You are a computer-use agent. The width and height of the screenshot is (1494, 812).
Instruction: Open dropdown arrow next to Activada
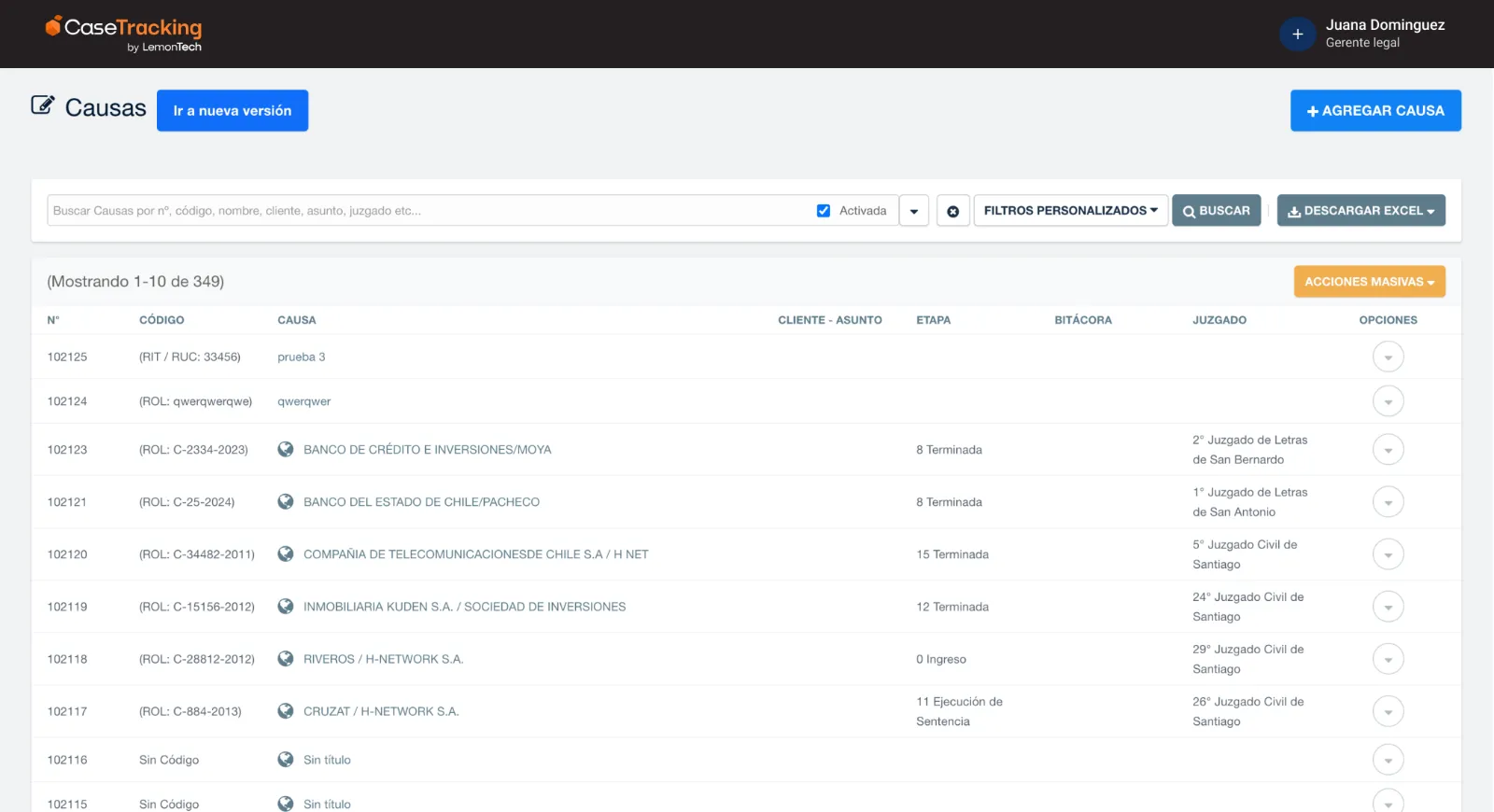point(913,211)
